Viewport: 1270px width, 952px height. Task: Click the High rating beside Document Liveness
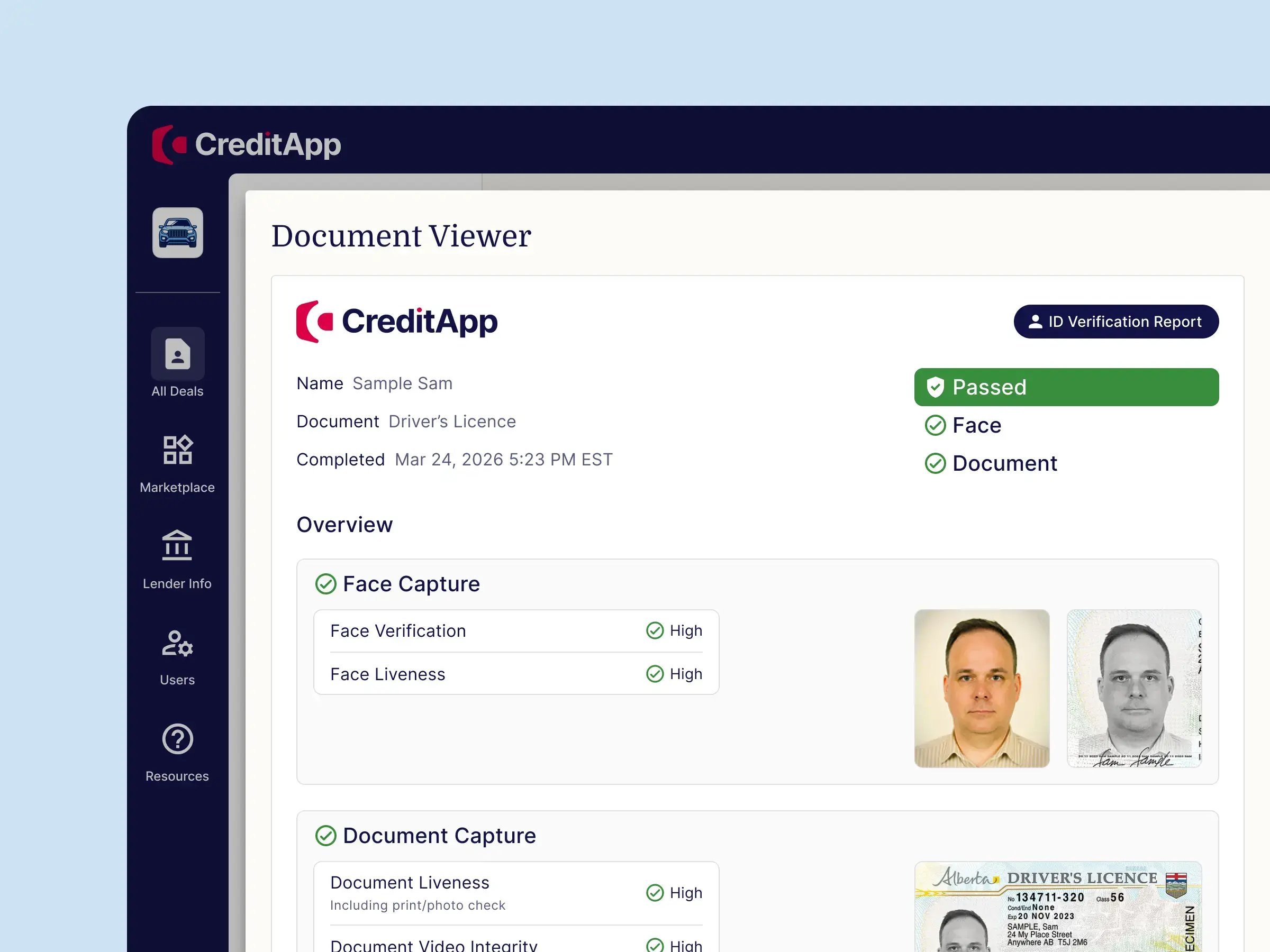coord(675,892)
